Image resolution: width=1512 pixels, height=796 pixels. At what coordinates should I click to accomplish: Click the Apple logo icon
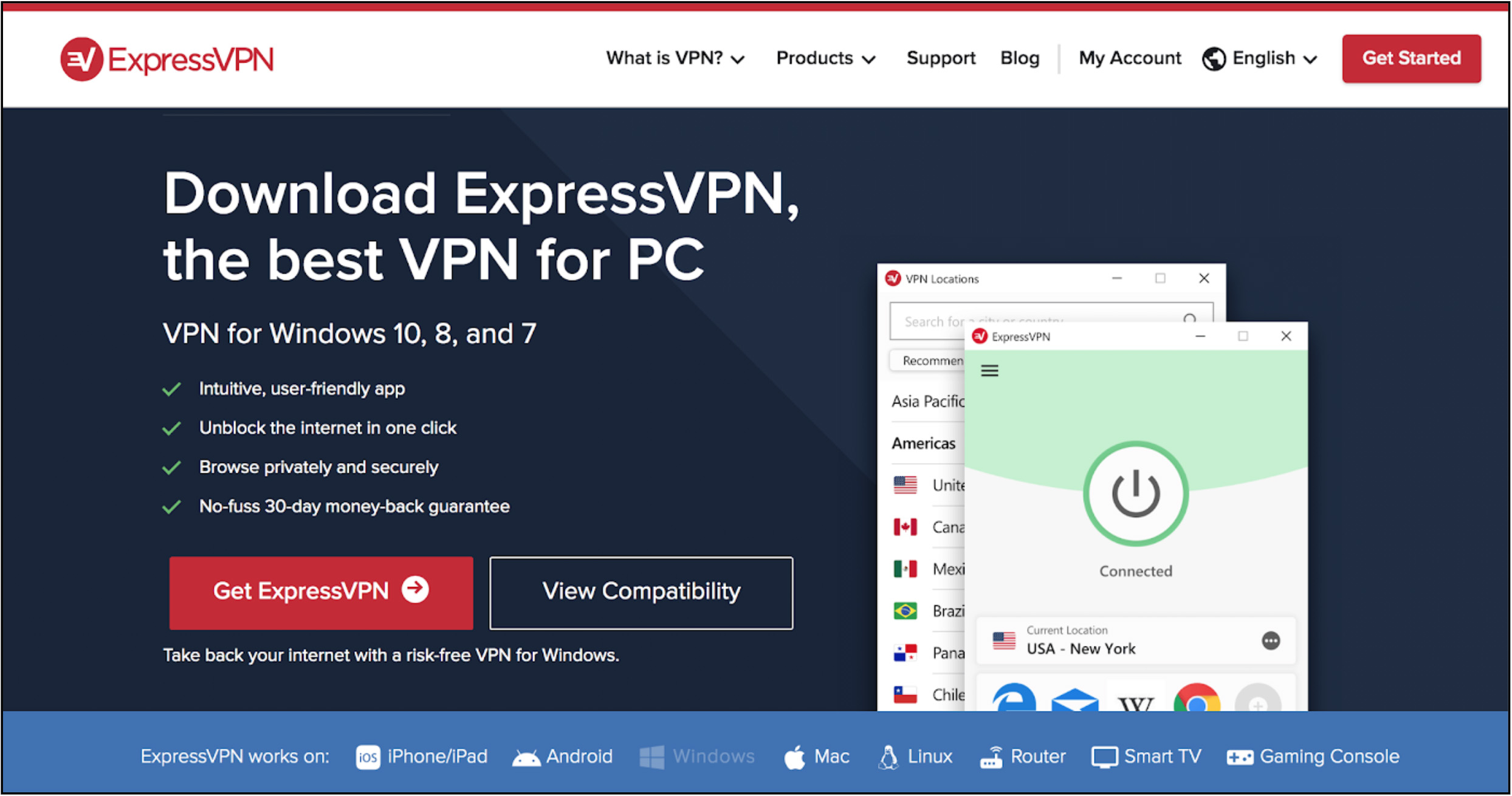(794, 757)
